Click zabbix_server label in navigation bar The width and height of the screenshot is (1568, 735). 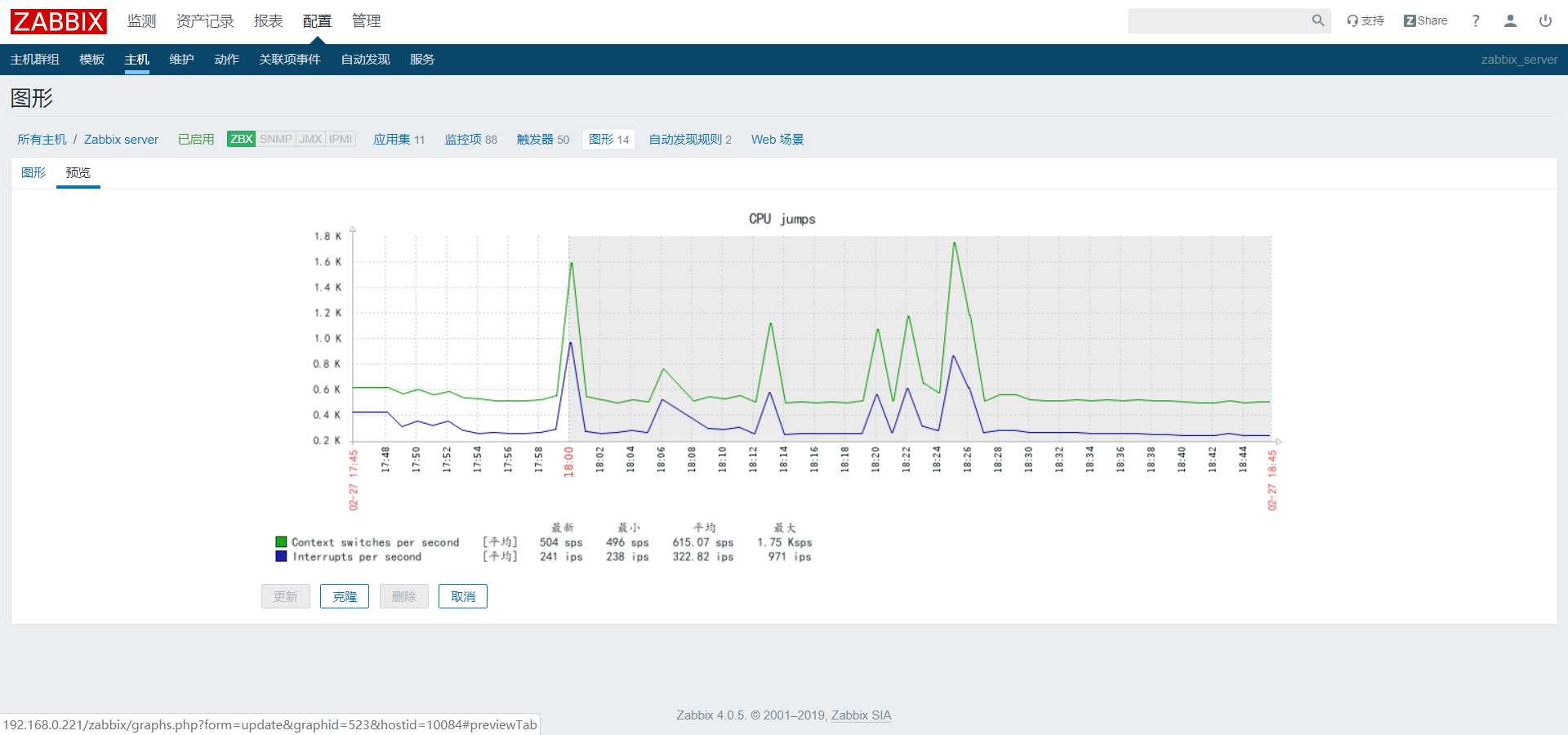(x=1519, y=60)
